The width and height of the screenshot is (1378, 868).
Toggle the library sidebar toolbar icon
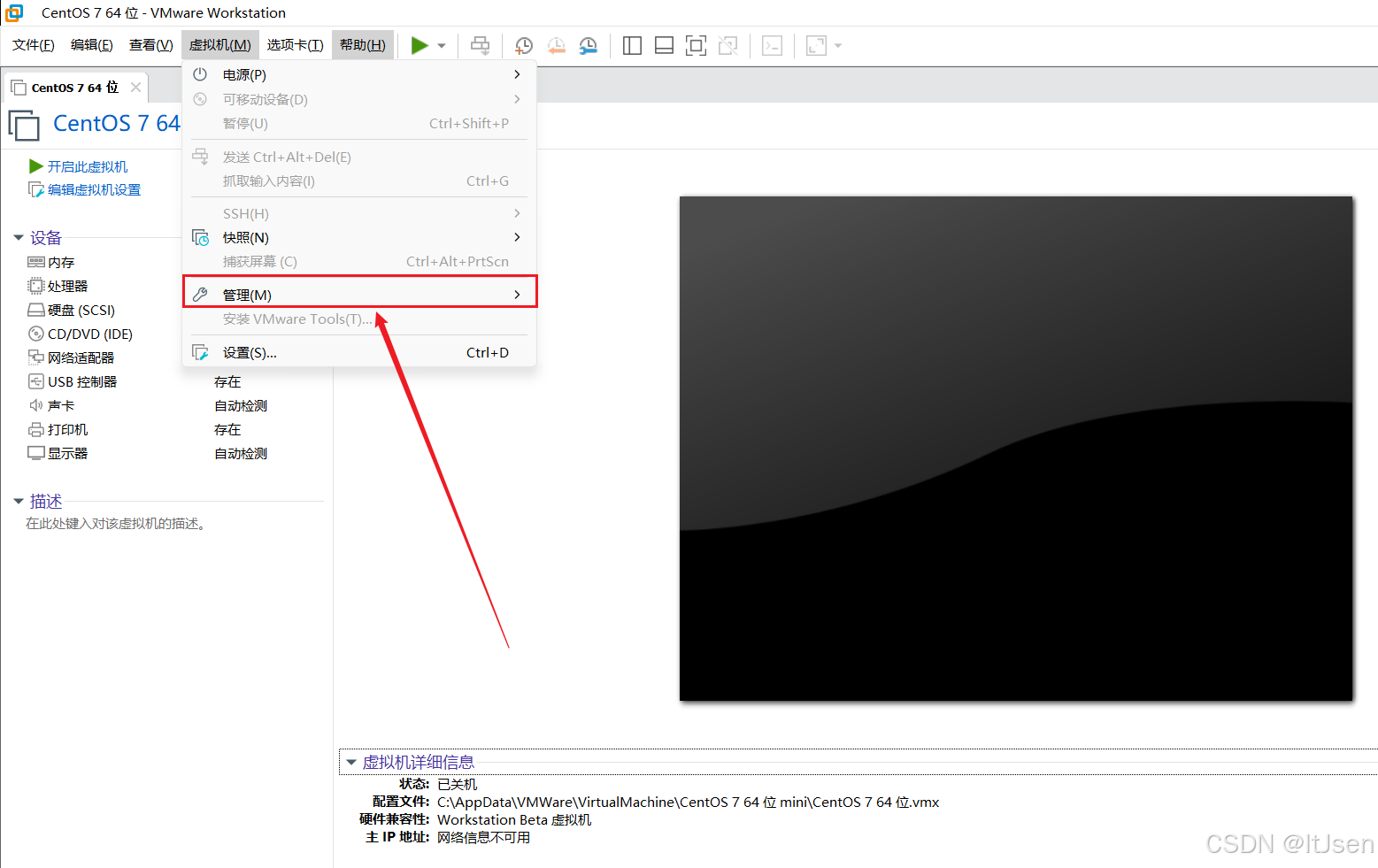(x=632, y=45)
